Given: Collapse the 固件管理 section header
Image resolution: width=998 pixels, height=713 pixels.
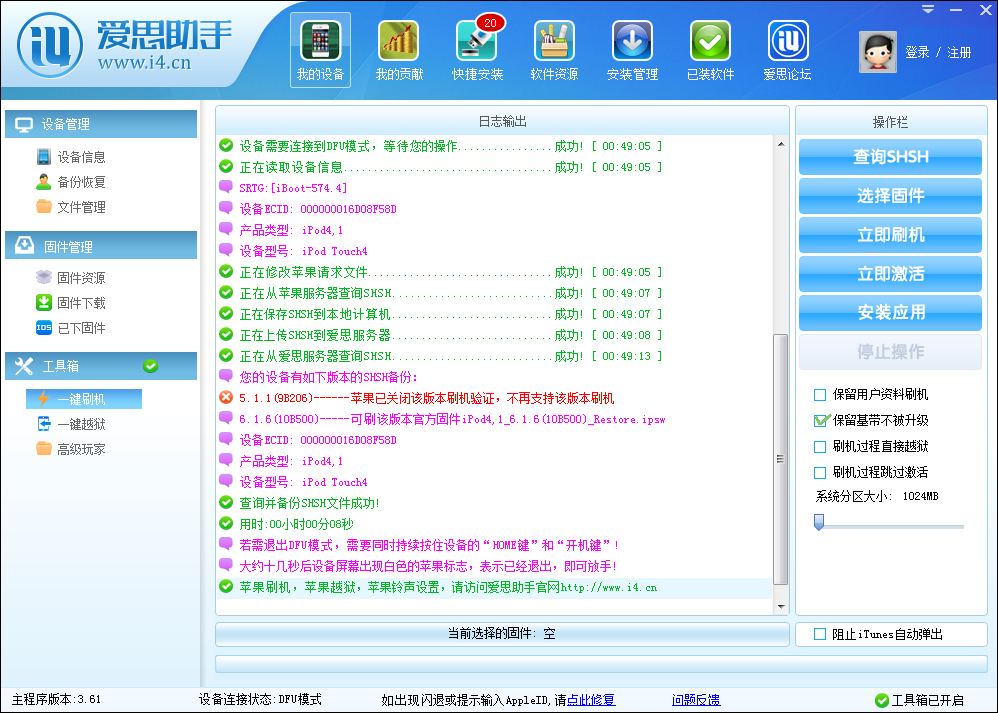Looking at the screenshot, I should [101, 246].
